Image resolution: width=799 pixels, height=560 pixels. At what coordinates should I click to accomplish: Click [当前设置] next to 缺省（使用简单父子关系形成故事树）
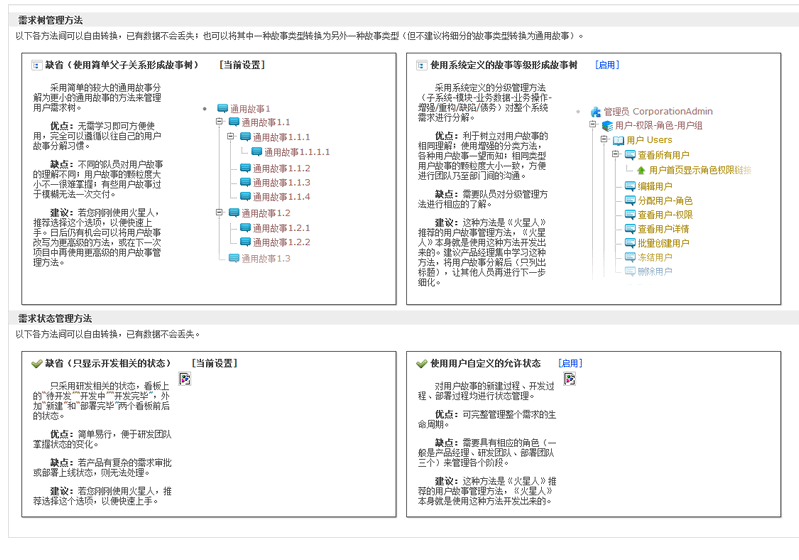tap(242, 65)
